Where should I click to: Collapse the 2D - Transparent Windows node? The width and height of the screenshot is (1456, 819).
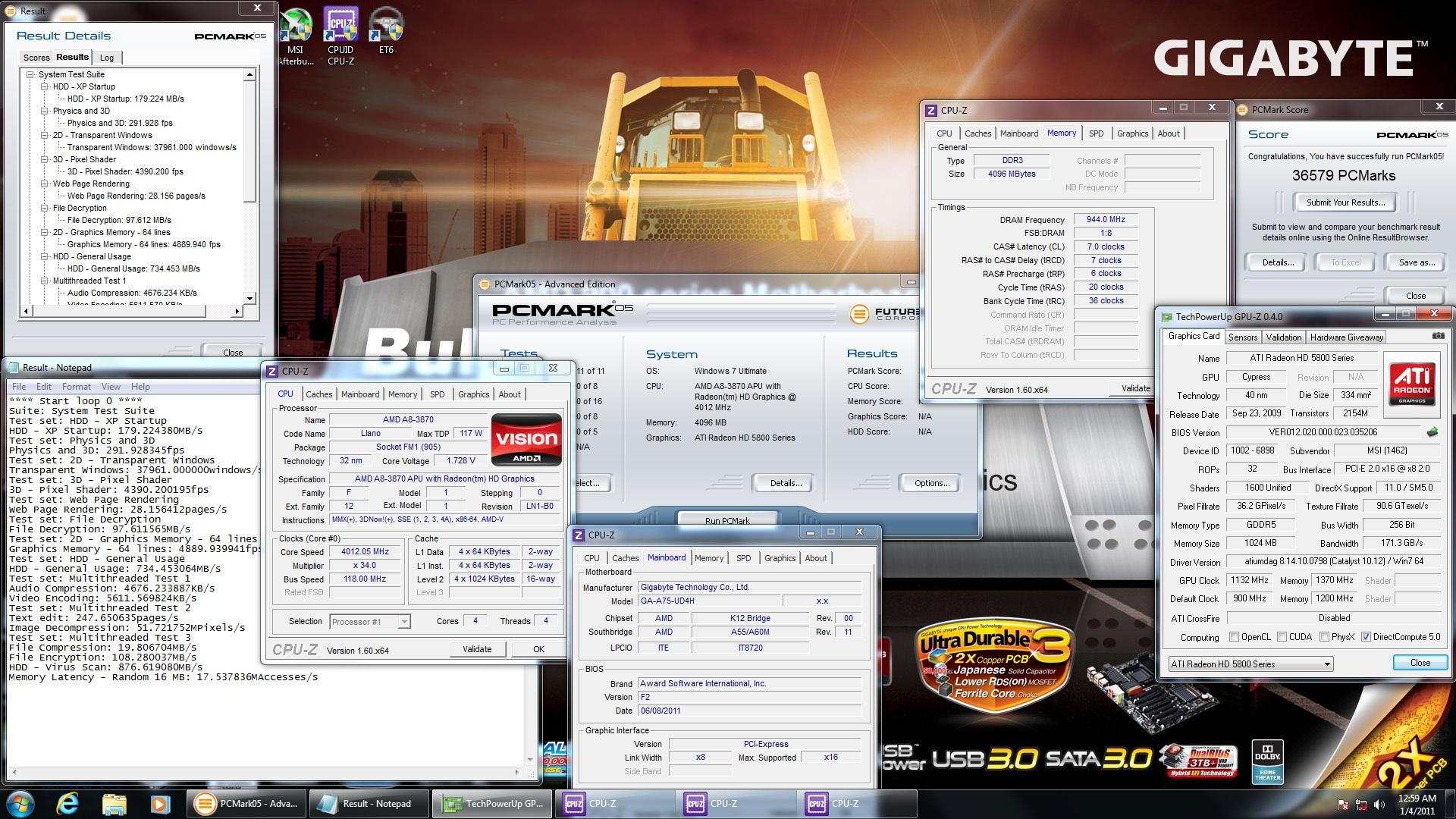coord(45,135)
